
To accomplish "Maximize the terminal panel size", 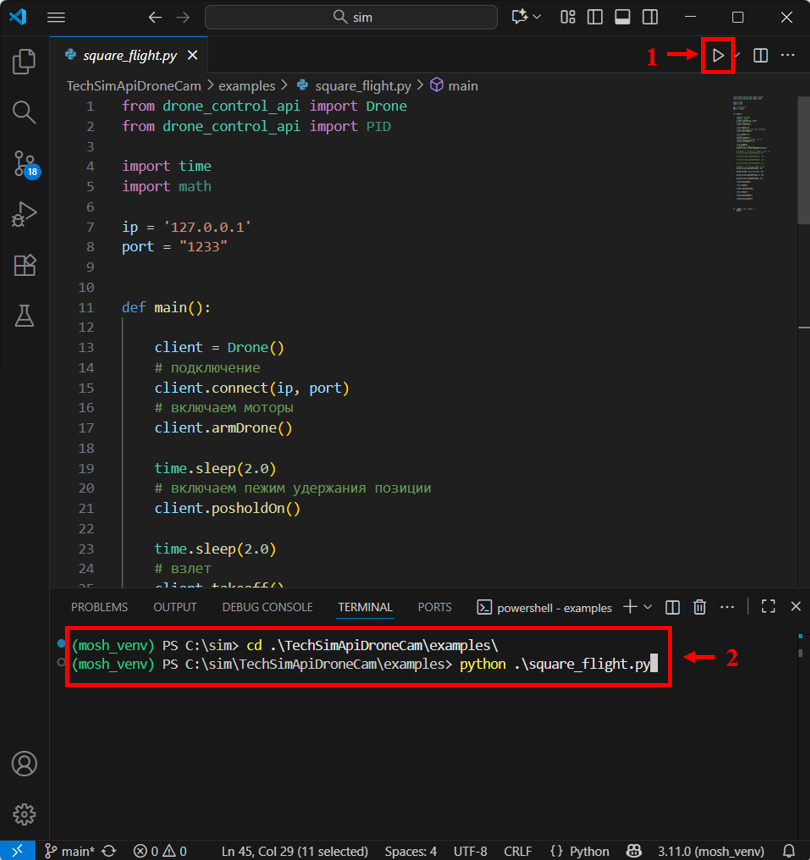I will pos(768,607).
